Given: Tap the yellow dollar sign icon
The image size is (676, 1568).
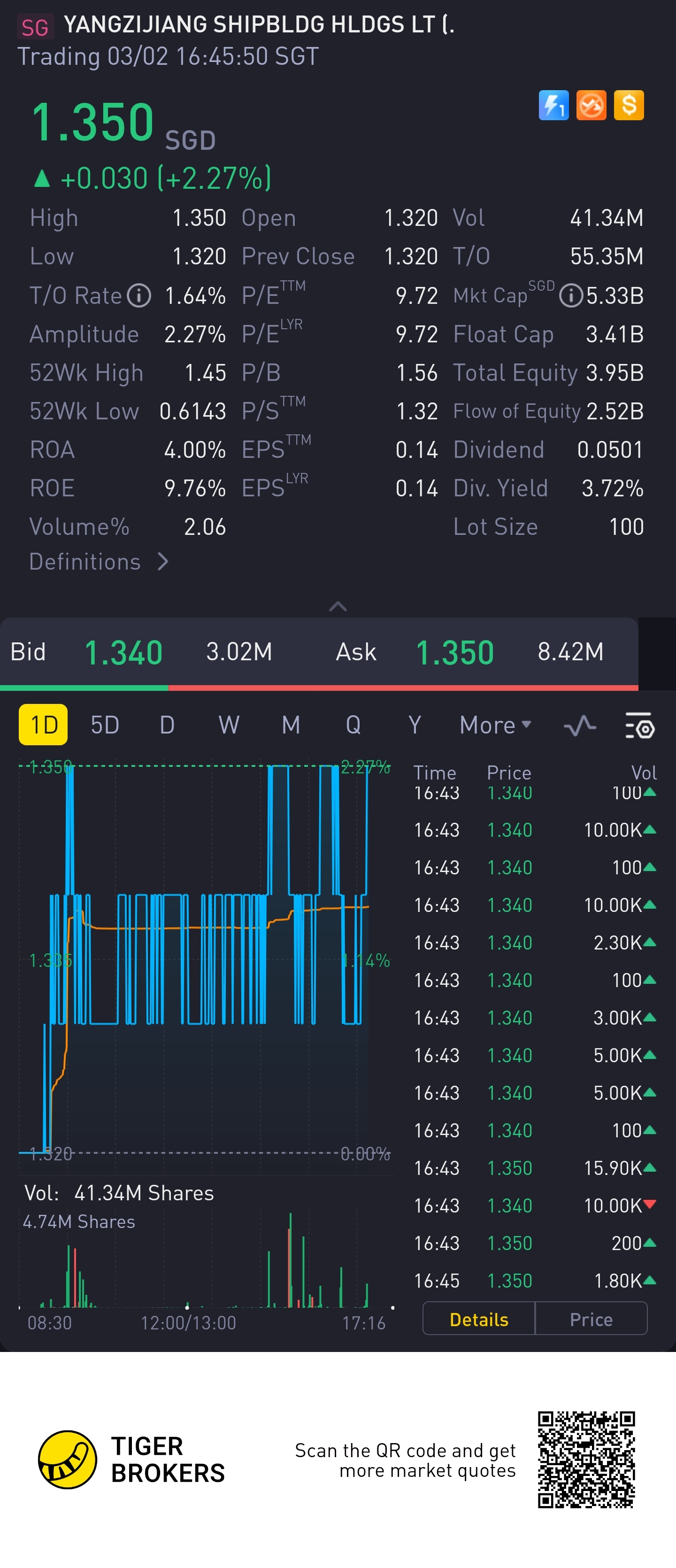Looking at the screenshot, I should (629, 105).
